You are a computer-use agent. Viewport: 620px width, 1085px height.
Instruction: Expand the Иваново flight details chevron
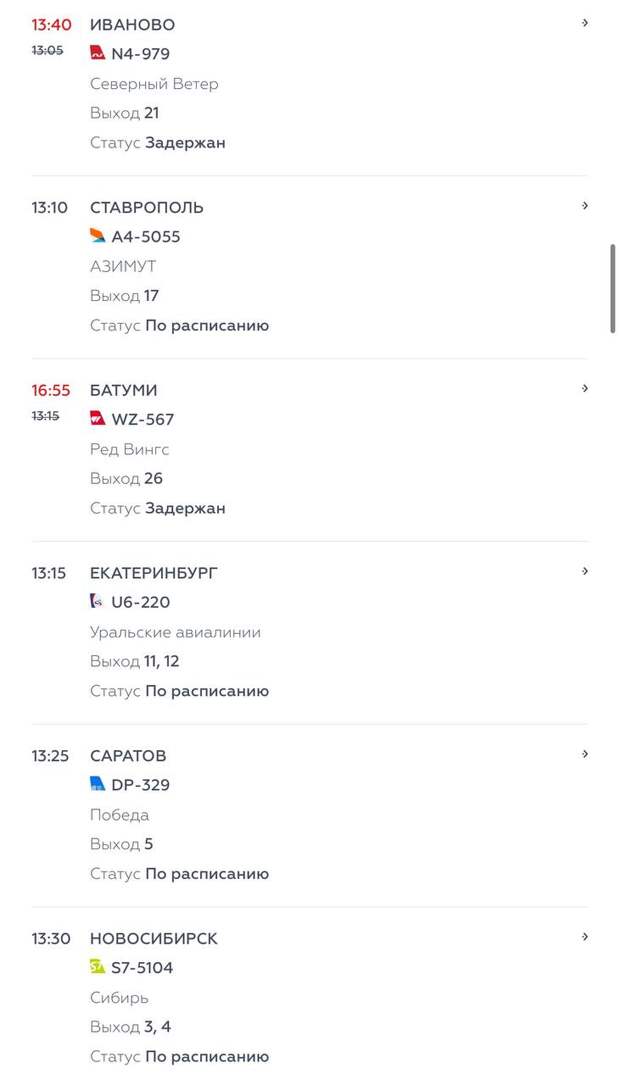coord(585,23)
